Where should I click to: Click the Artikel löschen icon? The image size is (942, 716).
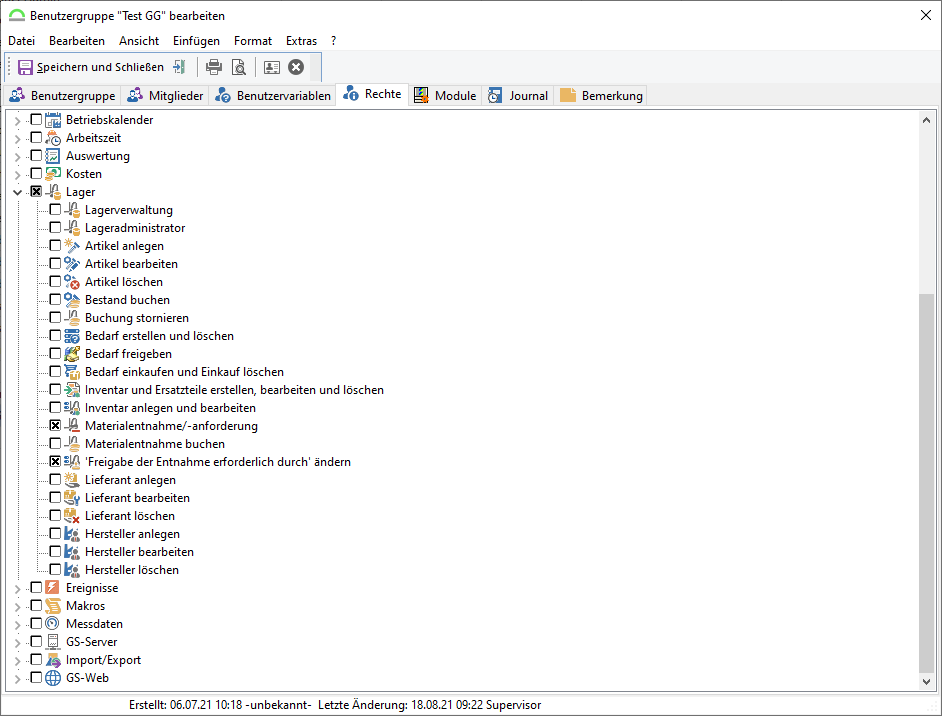[x=72, y=282]
